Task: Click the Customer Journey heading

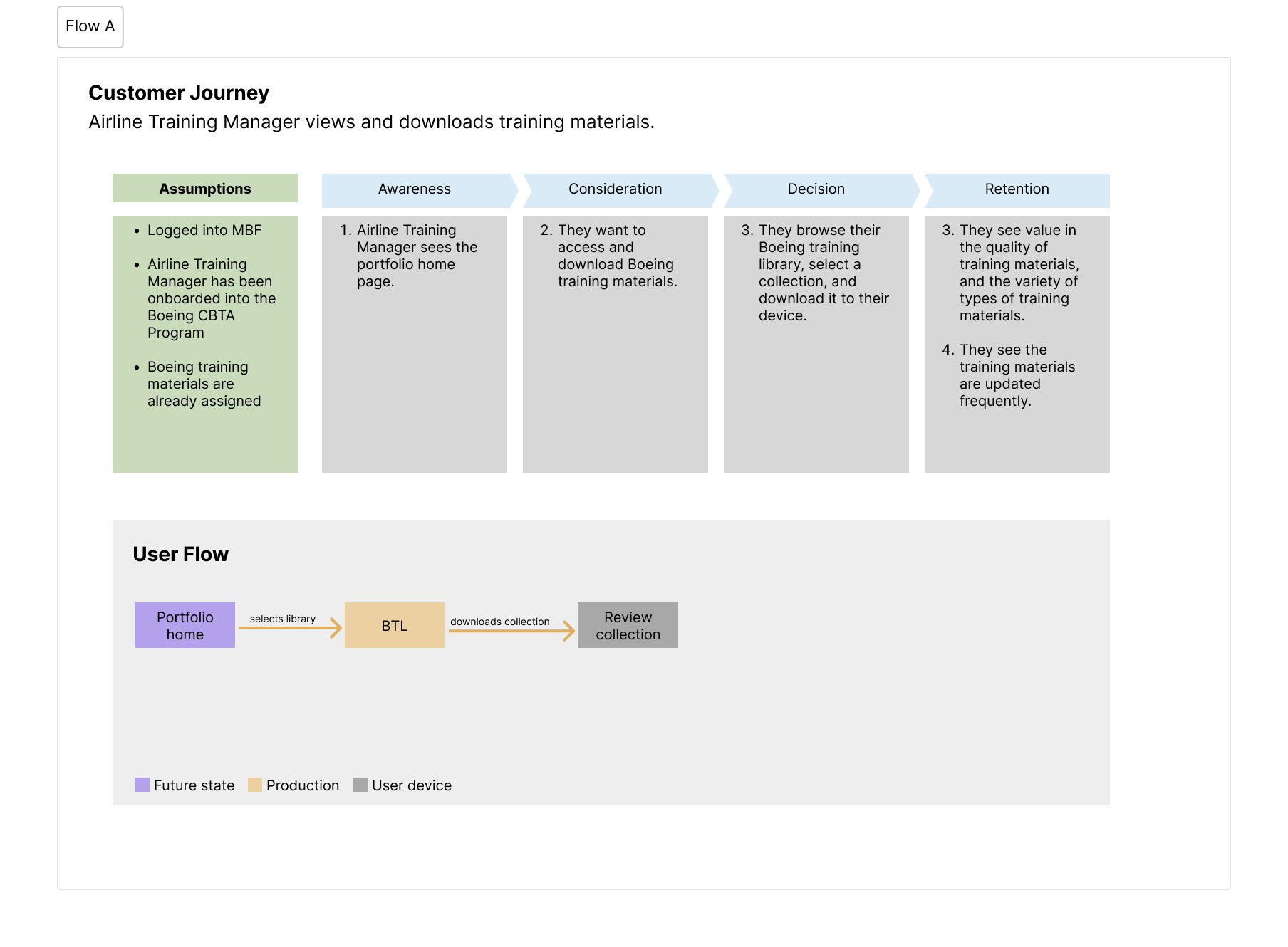Action: tap(179, 93)
